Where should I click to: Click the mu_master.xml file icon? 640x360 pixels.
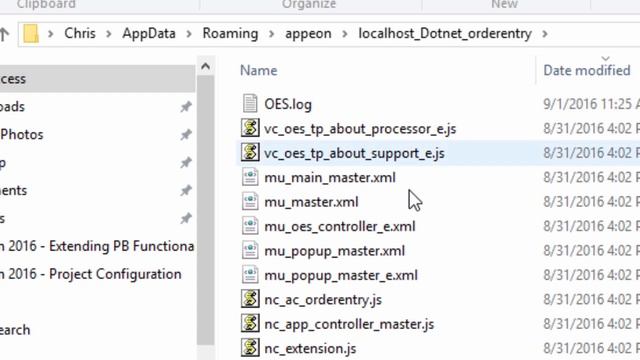click(x=250, y=202)
